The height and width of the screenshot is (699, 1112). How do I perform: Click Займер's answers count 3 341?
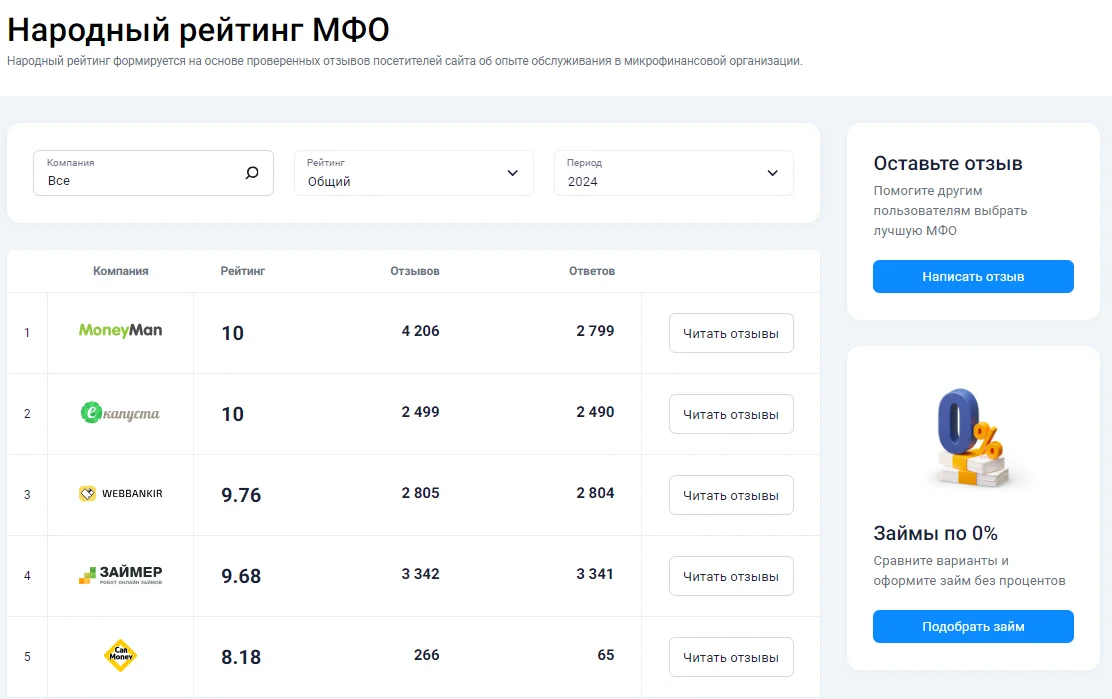595,574
